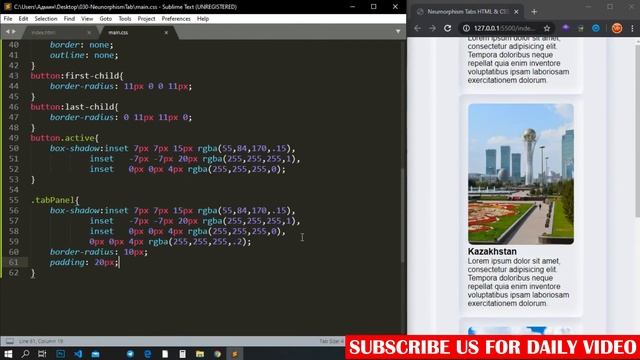This screenshot has height=360, width=640.
Task: Close the main.css tab
Action: (x=166, y=32)
